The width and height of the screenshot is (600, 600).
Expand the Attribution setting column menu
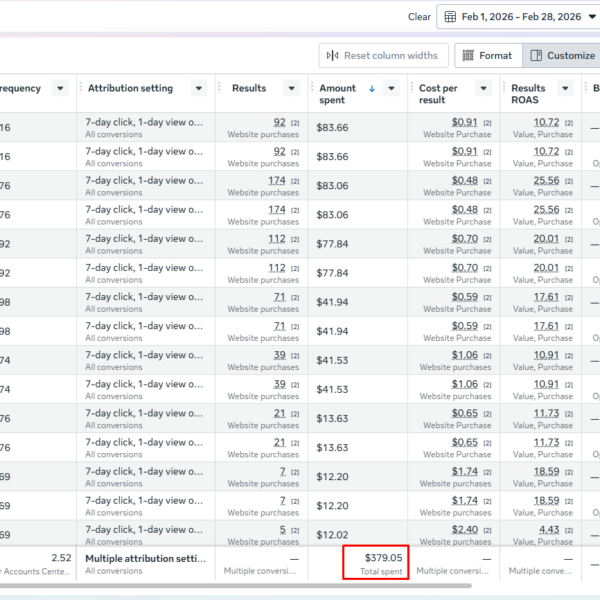pos(198,89)
